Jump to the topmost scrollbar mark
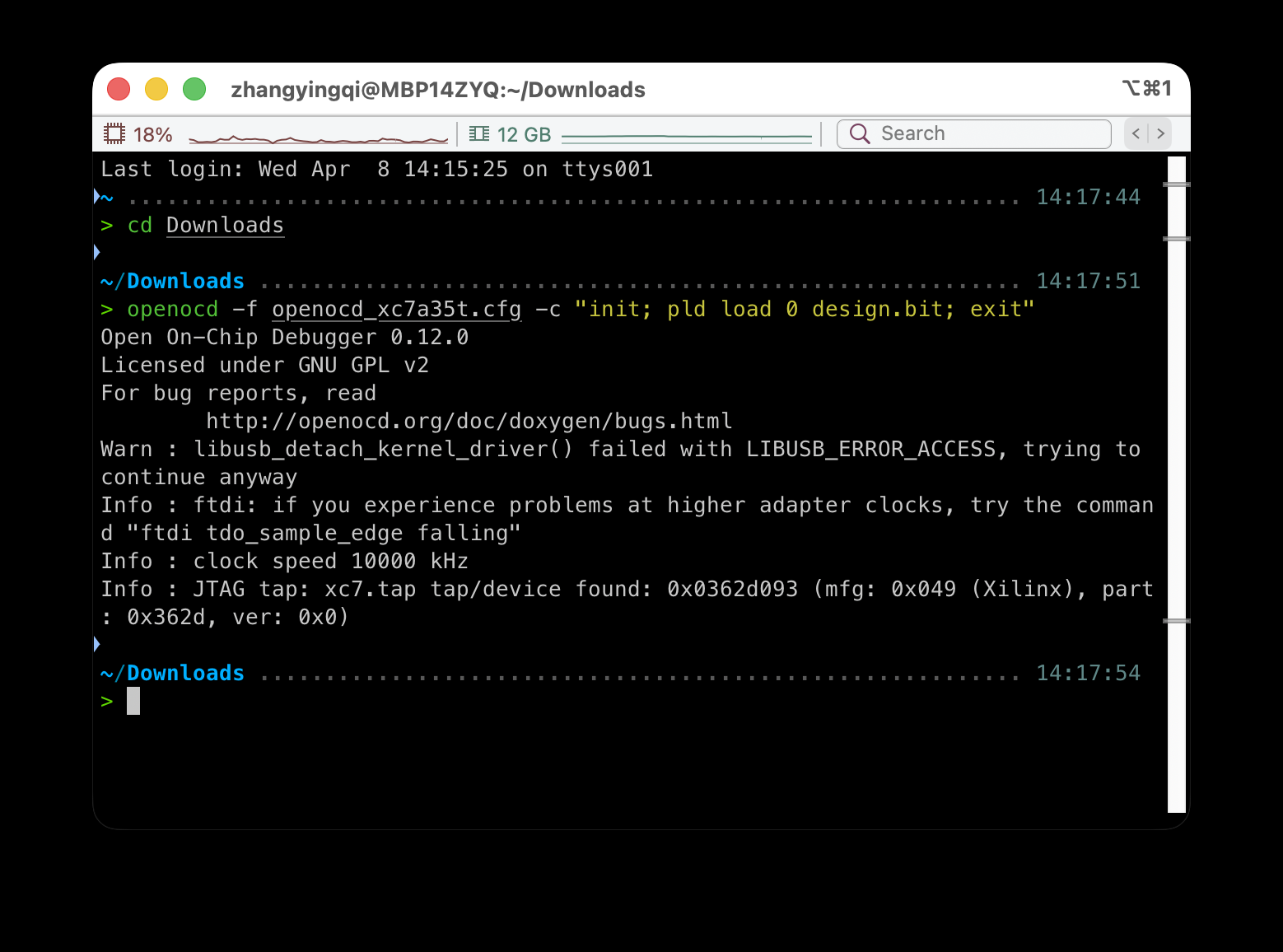This screenshot has height=952, width=1283. [1176, 184]
